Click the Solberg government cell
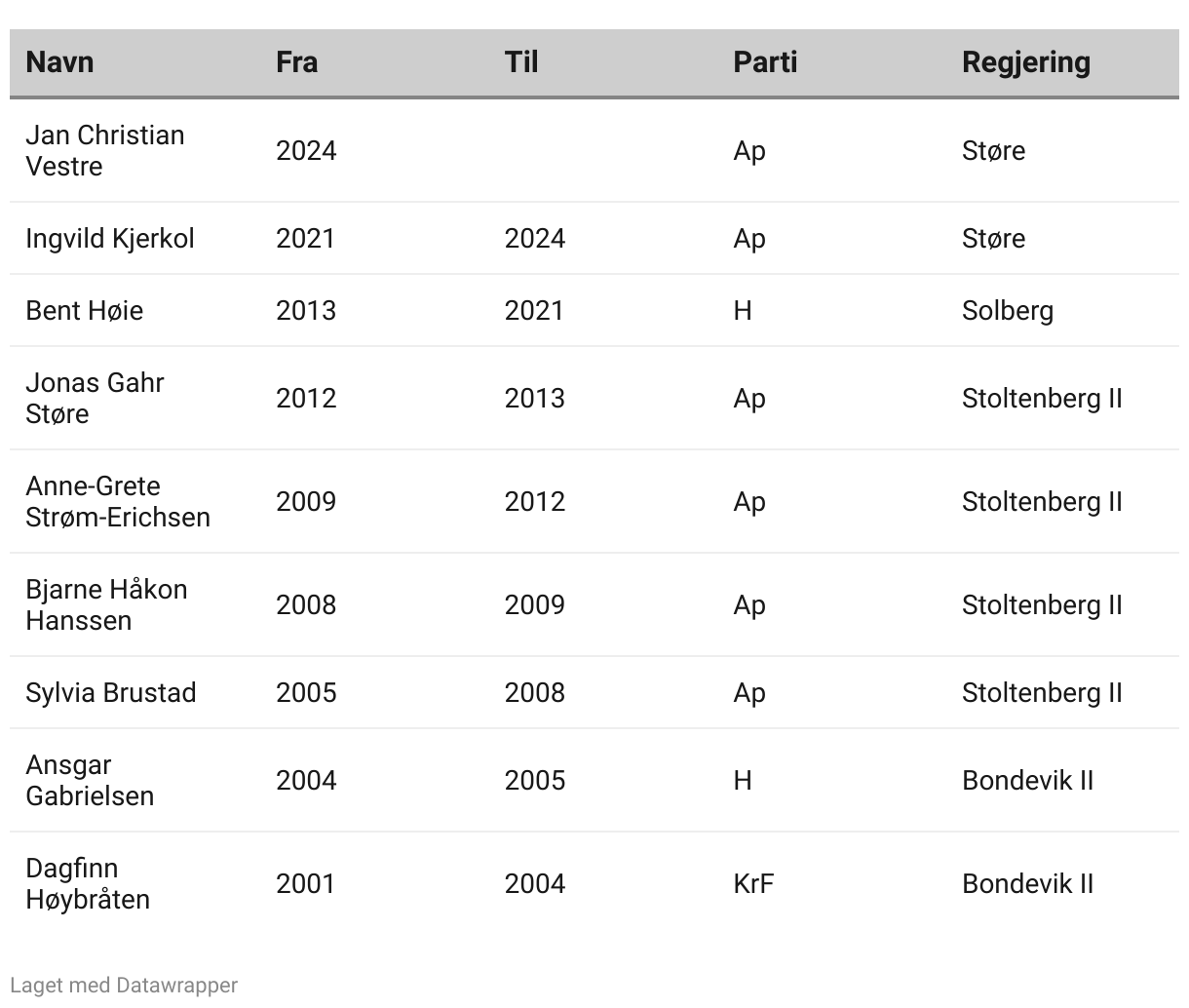The height and width of the screenshot is (1008, 1189). click(x=1008, y=311)
